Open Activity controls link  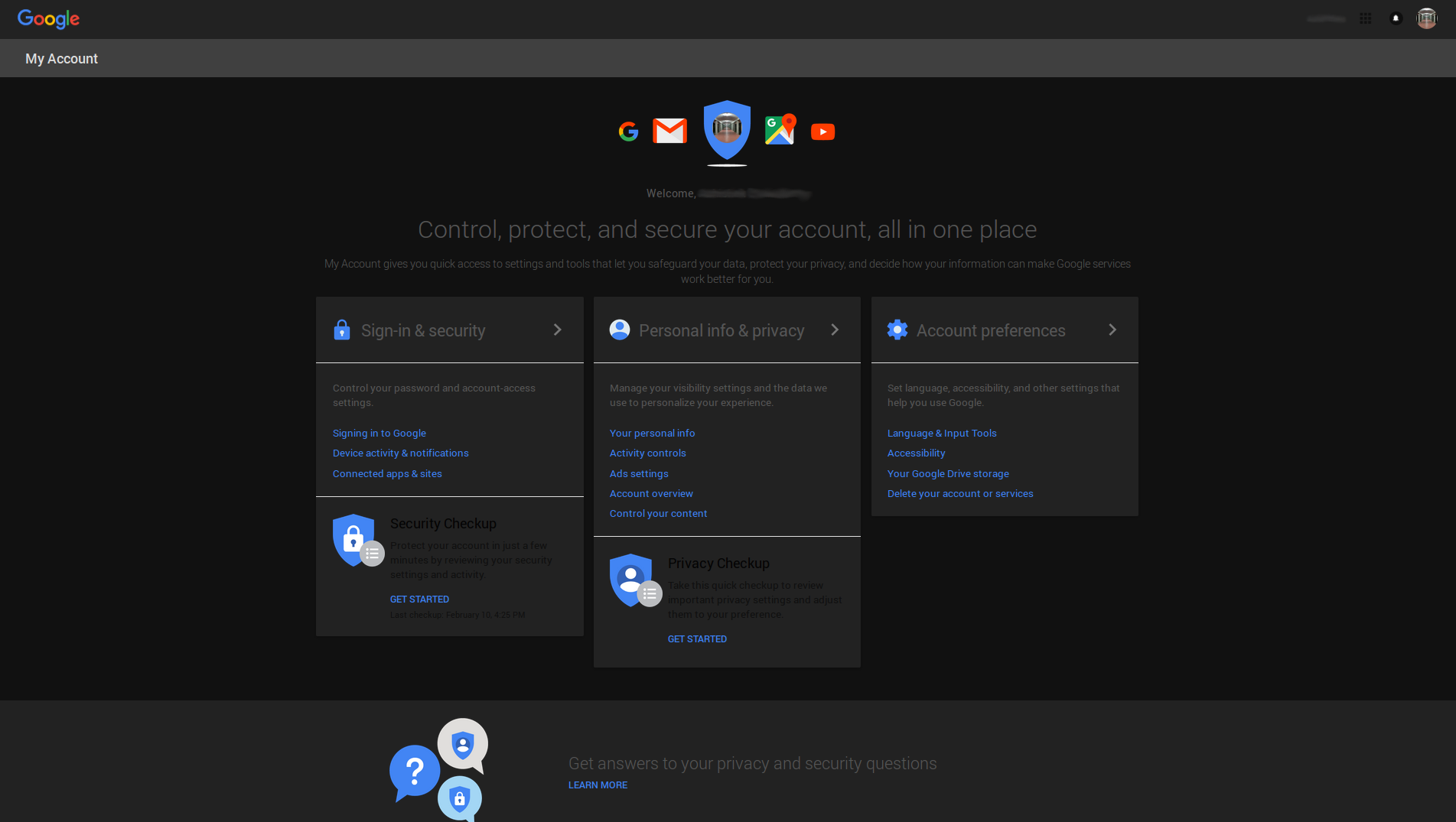pos(648,453)
